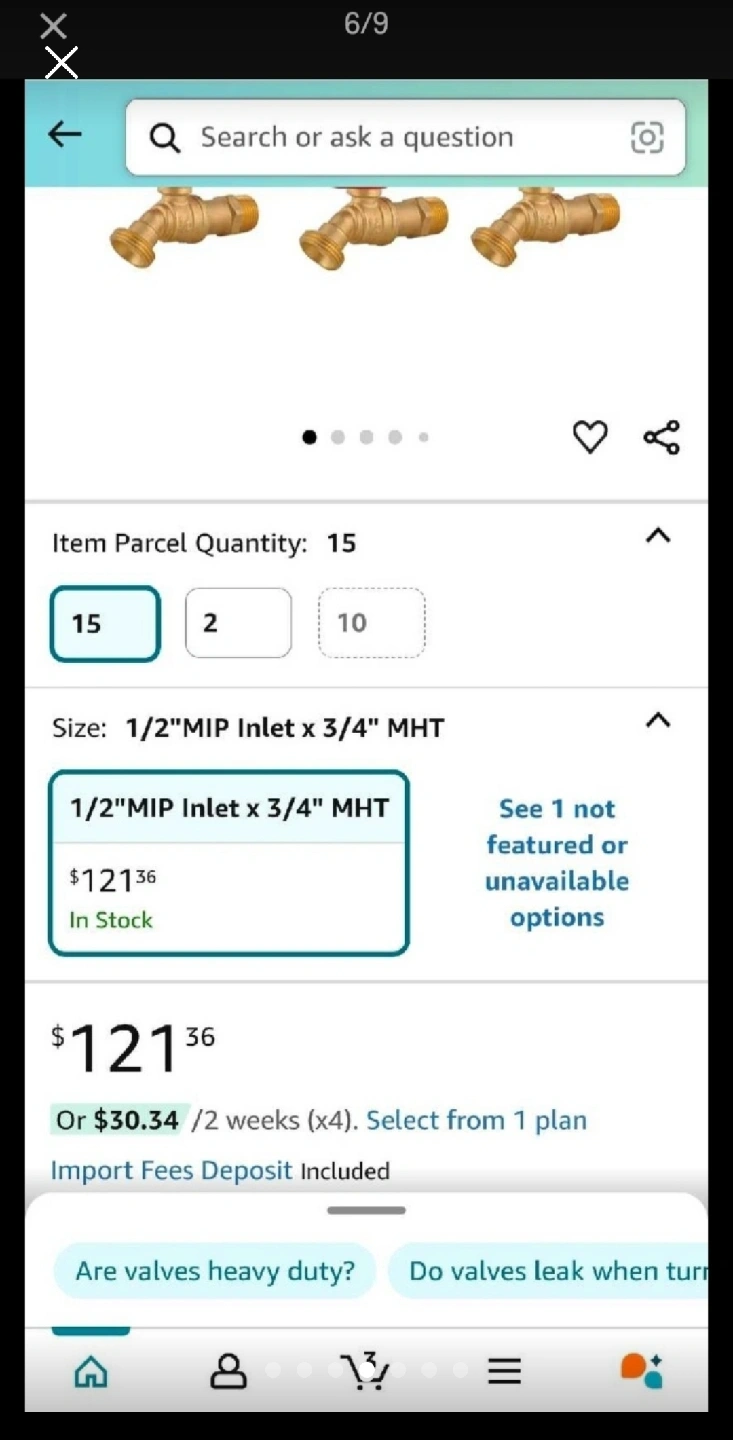Tap the share icon
Viewport: 733px width, 1440px height.
click(x=661, y=437)
